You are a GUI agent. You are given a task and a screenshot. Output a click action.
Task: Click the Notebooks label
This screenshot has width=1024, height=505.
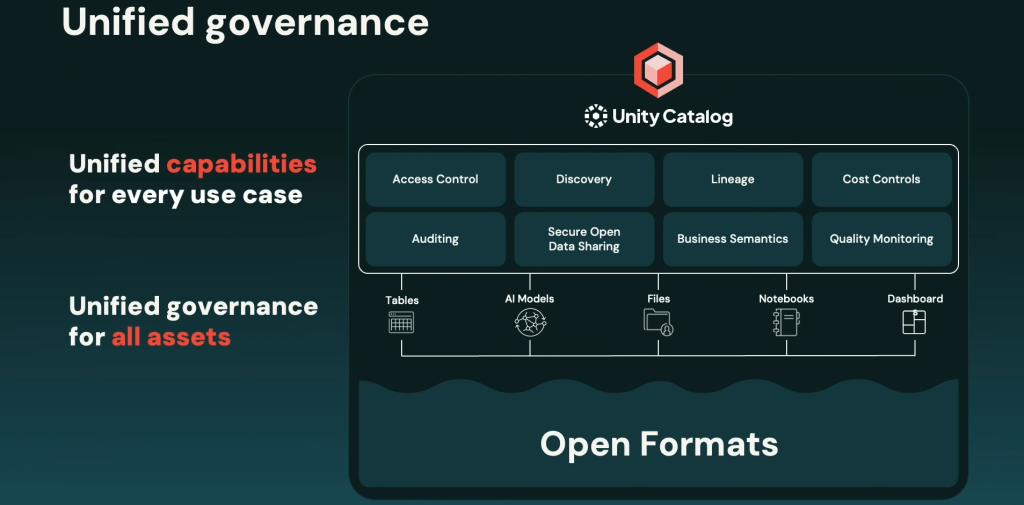(x=786, y=299)
